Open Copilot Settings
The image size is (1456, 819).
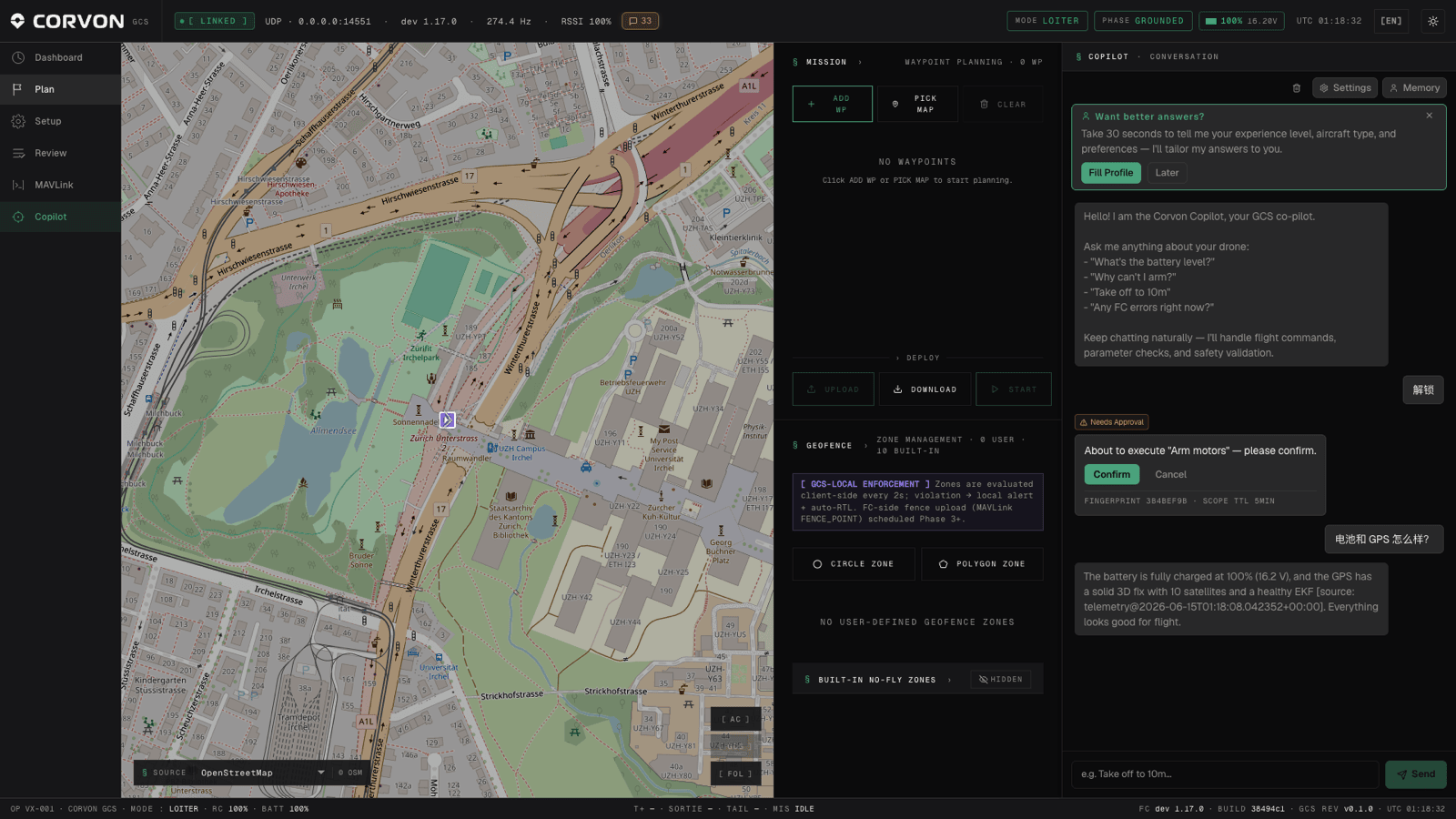pos(1345,88)
